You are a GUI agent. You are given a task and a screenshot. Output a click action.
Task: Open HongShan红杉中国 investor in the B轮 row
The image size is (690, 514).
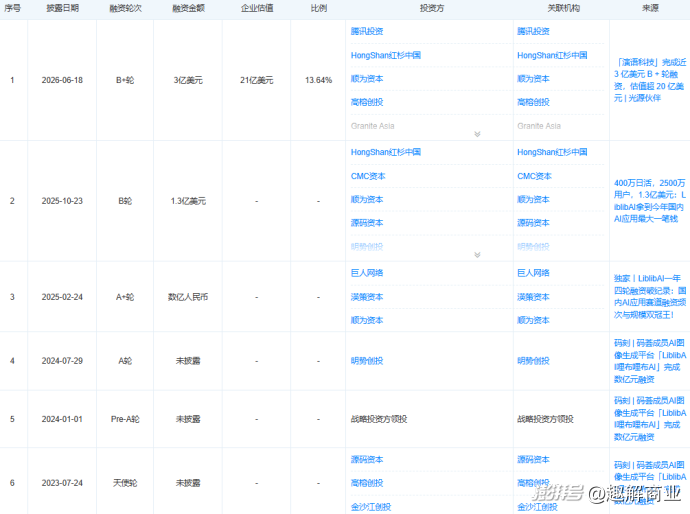(385, 152)
